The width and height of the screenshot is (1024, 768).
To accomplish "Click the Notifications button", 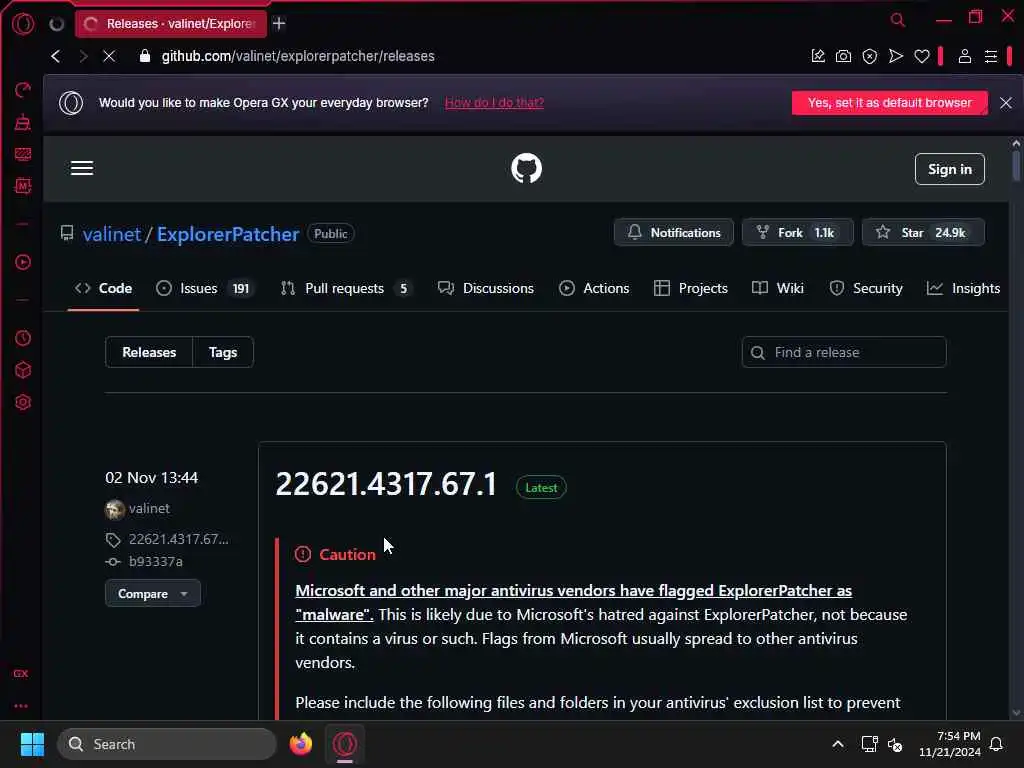I will (x=674, y=232).
